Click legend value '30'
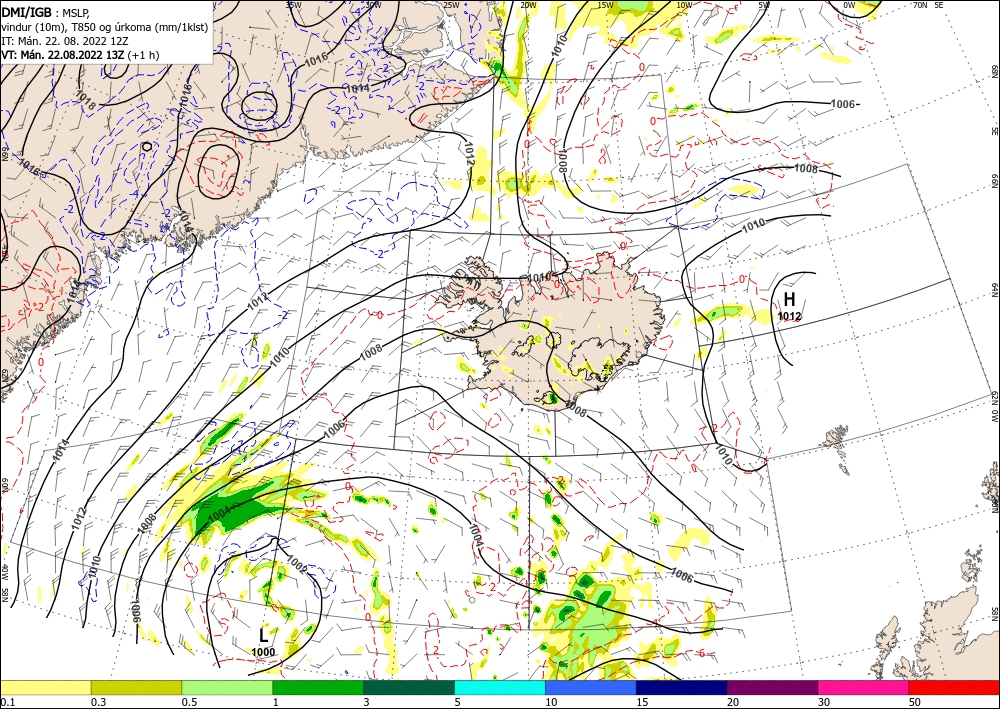 [x=824, y=702]
